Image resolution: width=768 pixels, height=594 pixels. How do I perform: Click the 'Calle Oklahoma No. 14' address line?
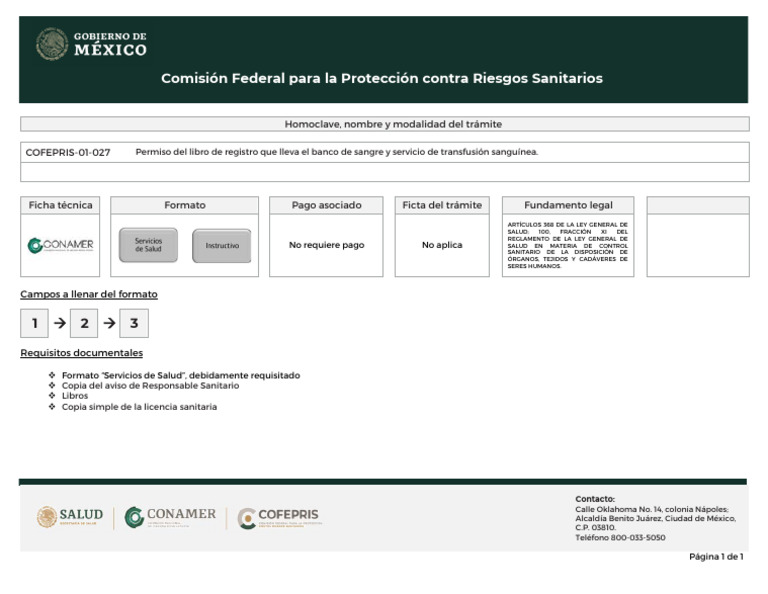(x=652, y=509)
